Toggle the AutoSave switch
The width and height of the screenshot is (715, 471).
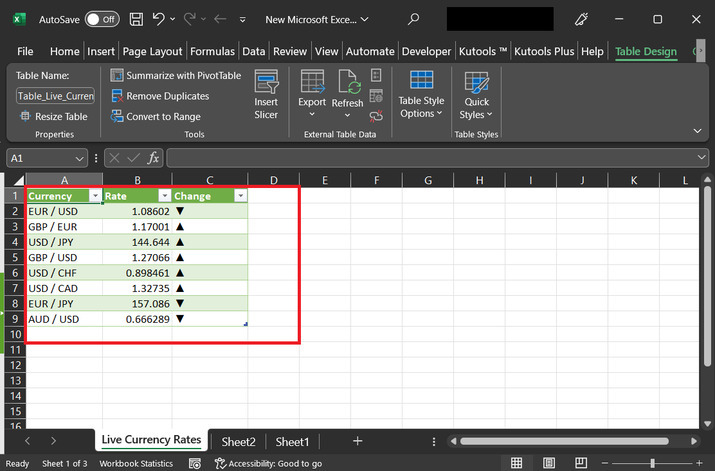(x=101, y=19)
